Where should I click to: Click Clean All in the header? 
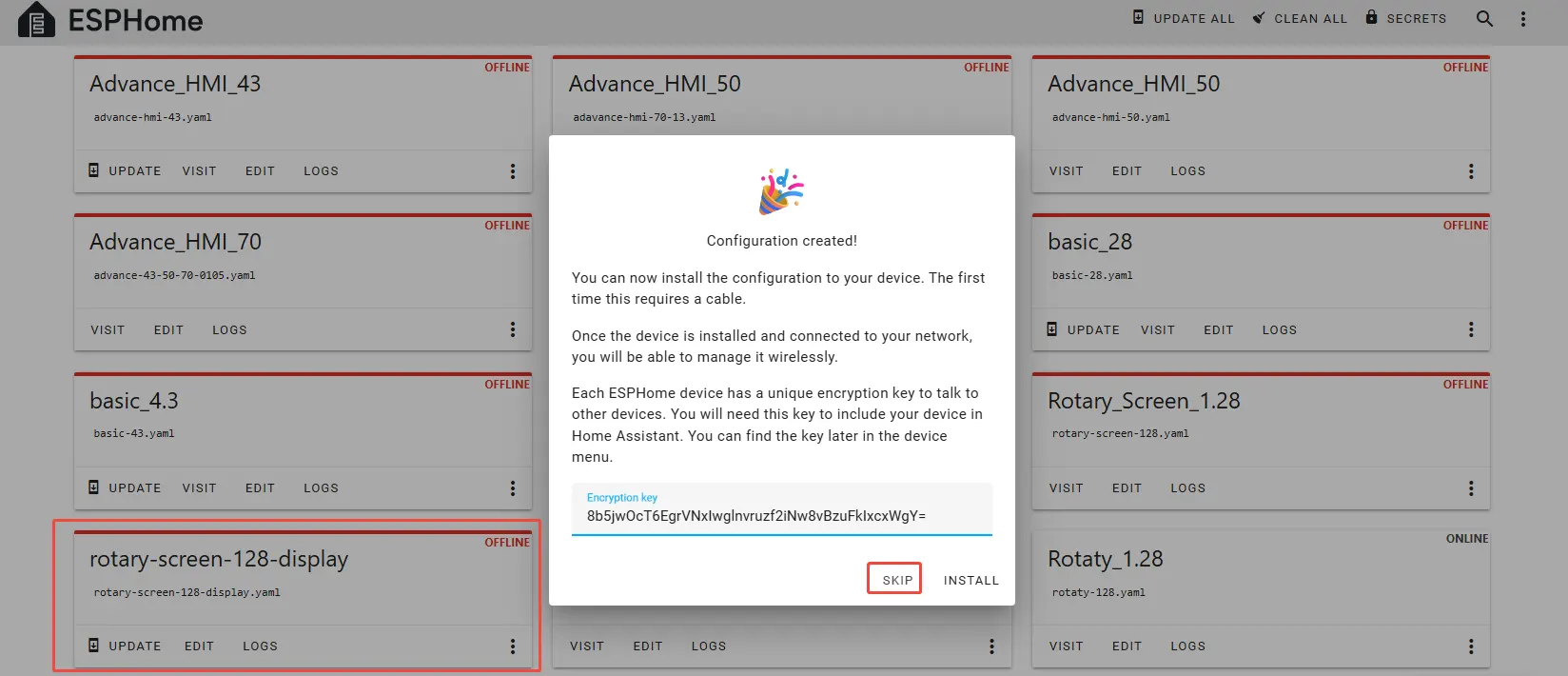(1300, 18)
